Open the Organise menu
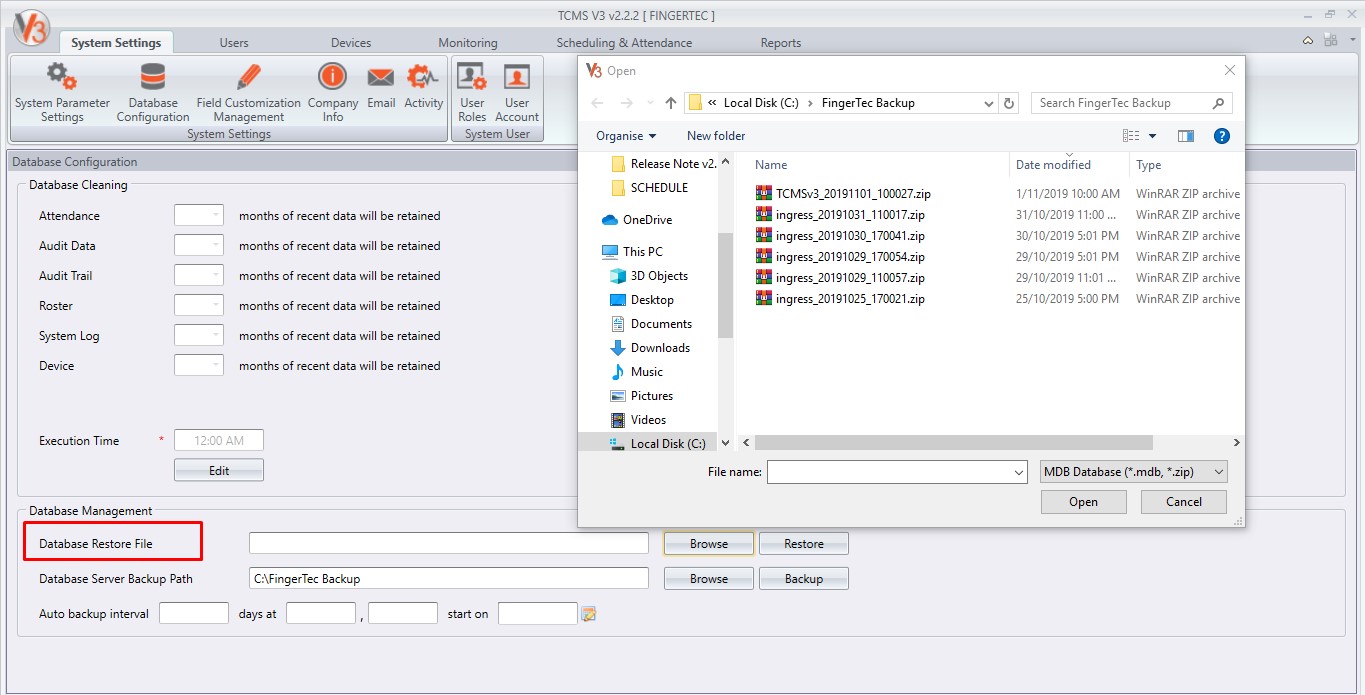Screen dimensions: 1365x695 [626, 136]
